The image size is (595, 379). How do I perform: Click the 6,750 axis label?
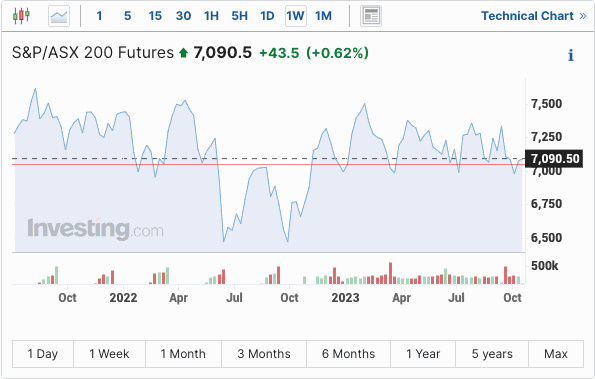point(546,204)
